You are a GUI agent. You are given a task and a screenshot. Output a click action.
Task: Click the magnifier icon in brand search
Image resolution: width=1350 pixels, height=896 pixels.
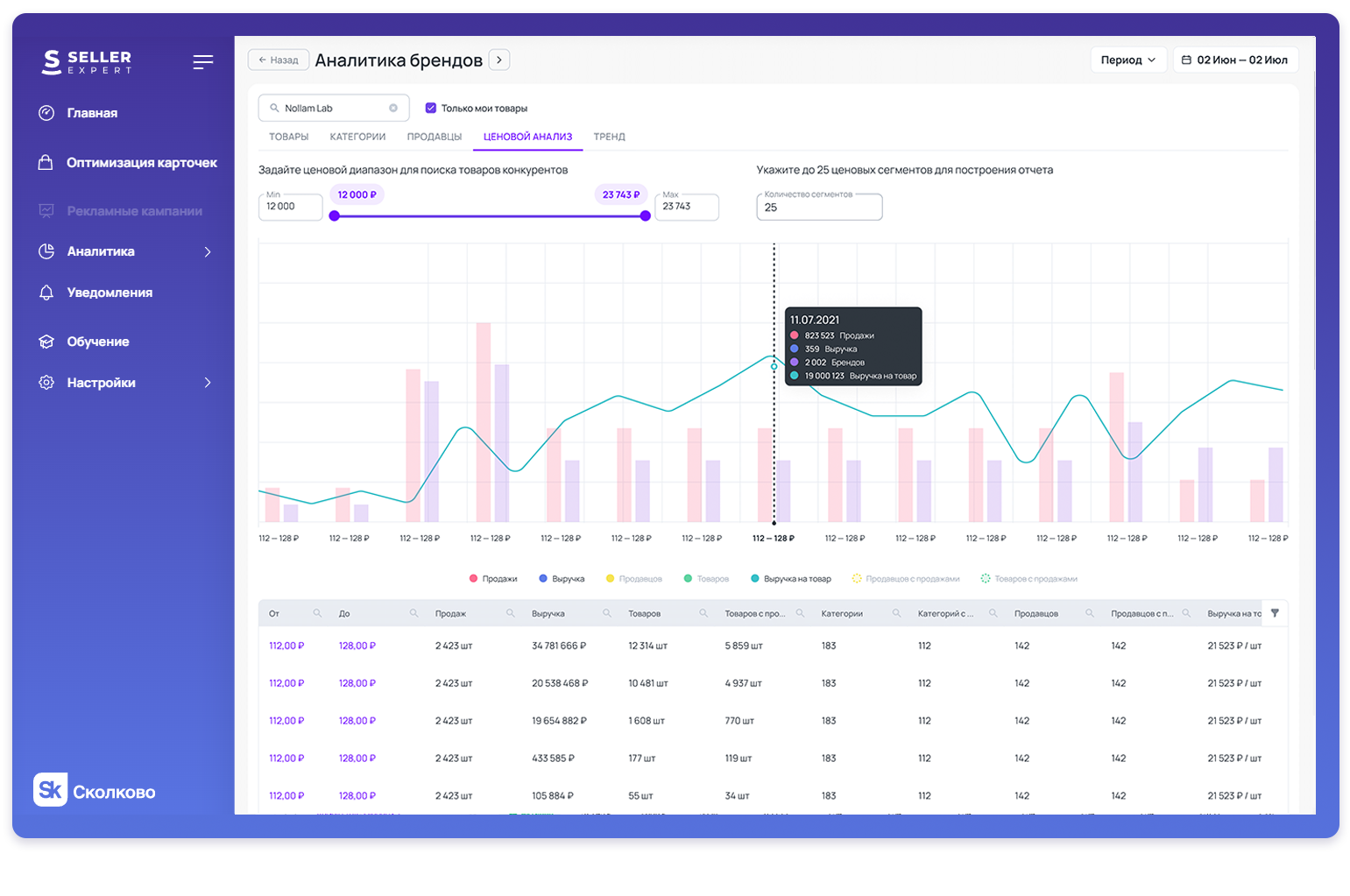(274, 109)
